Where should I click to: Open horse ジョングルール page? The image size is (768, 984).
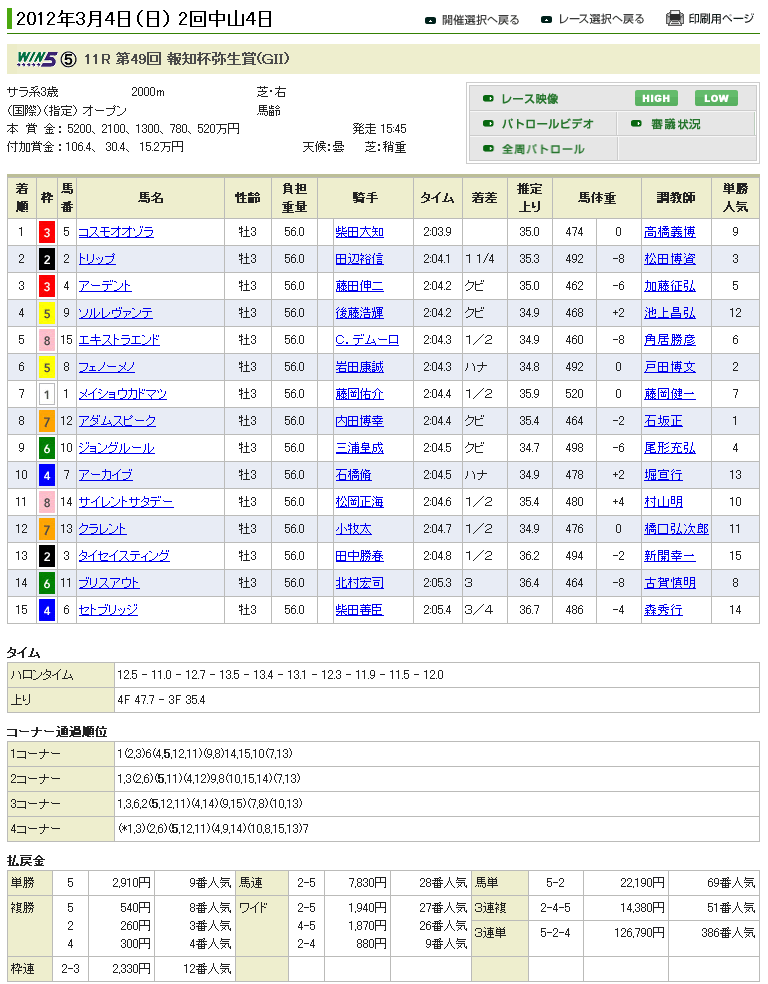pos(116,448)
